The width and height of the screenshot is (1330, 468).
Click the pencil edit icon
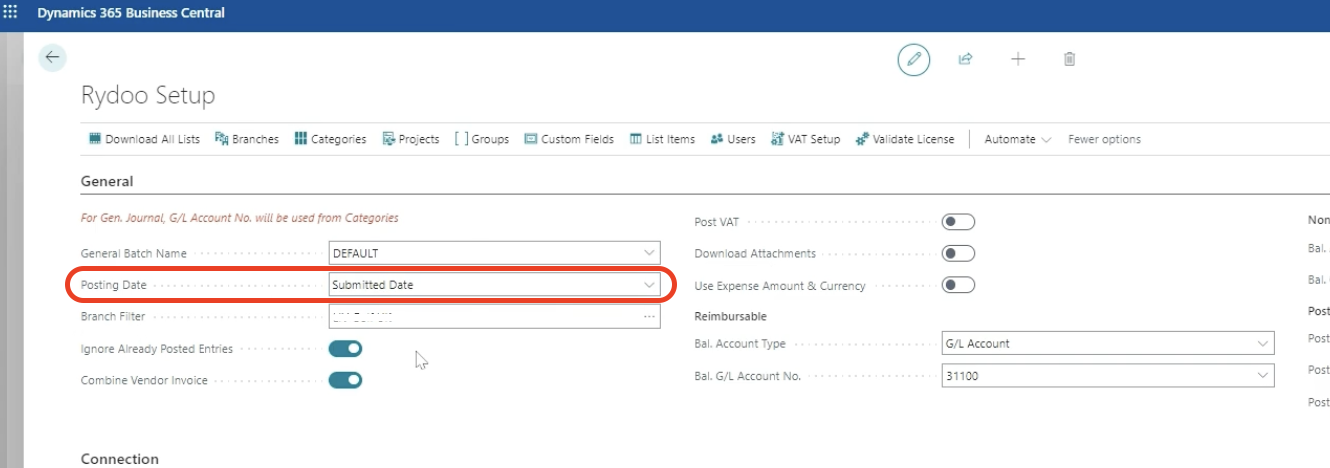pyautogui.click(x=913, y=59)
